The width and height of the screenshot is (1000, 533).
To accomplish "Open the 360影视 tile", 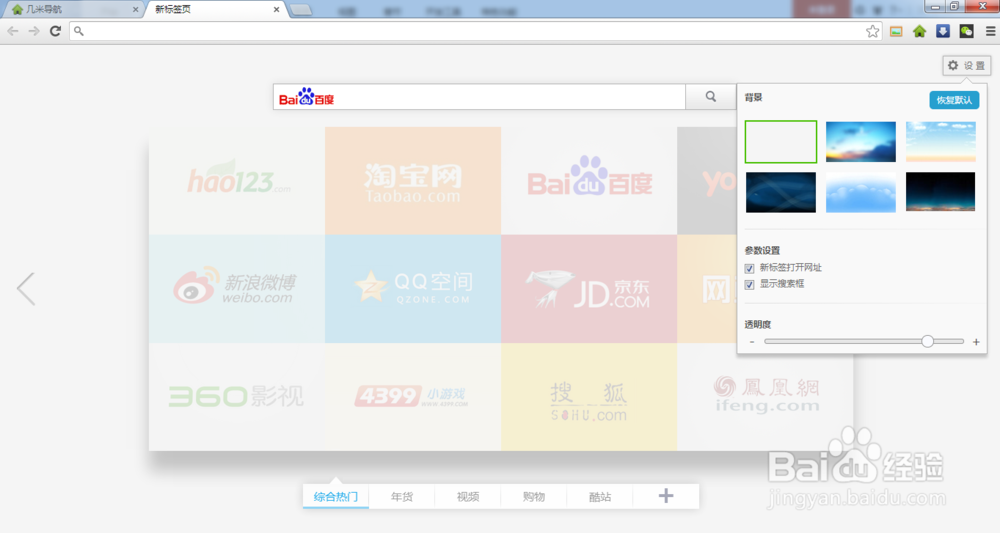I will (237, 397).
